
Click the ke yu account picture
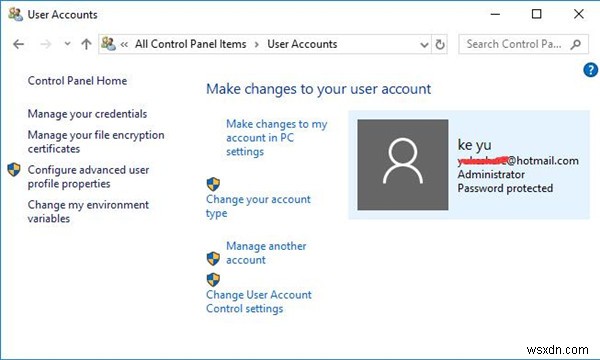point(403,165)
